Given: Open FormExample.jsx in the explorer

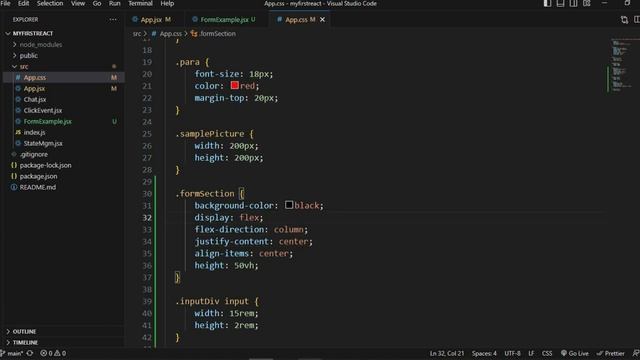Looking at the screenshot, I should [x=47, y=122].
